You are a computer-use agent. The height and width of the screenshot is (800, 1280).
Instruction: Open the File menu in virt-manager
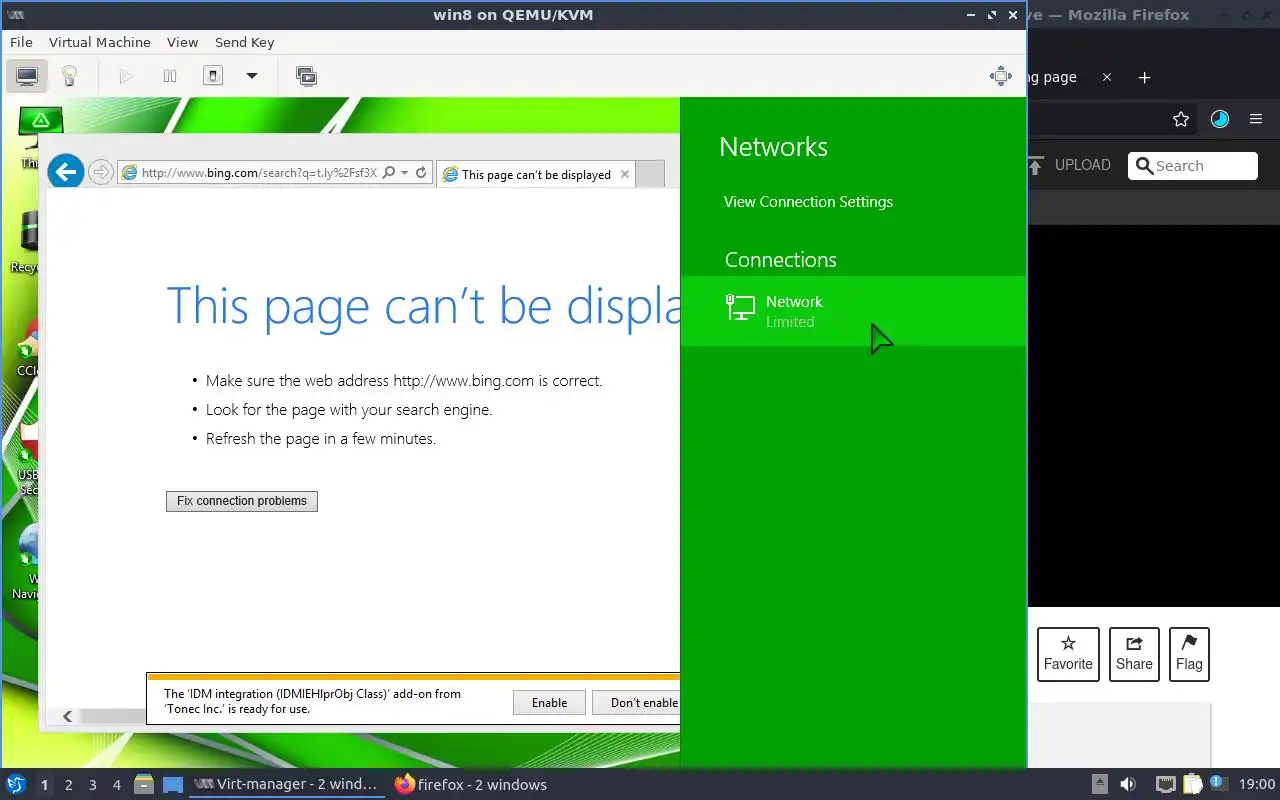click(21, 42)
